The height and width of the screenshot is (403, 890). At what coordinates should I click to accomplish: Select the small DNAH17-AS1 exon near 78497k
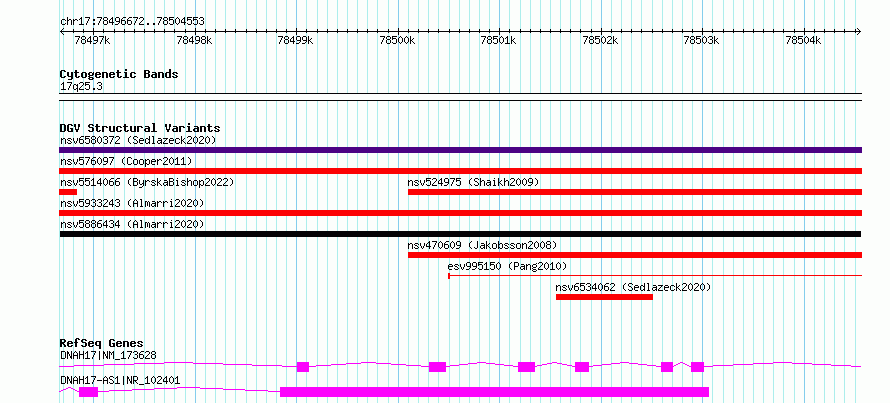(89, 392)
